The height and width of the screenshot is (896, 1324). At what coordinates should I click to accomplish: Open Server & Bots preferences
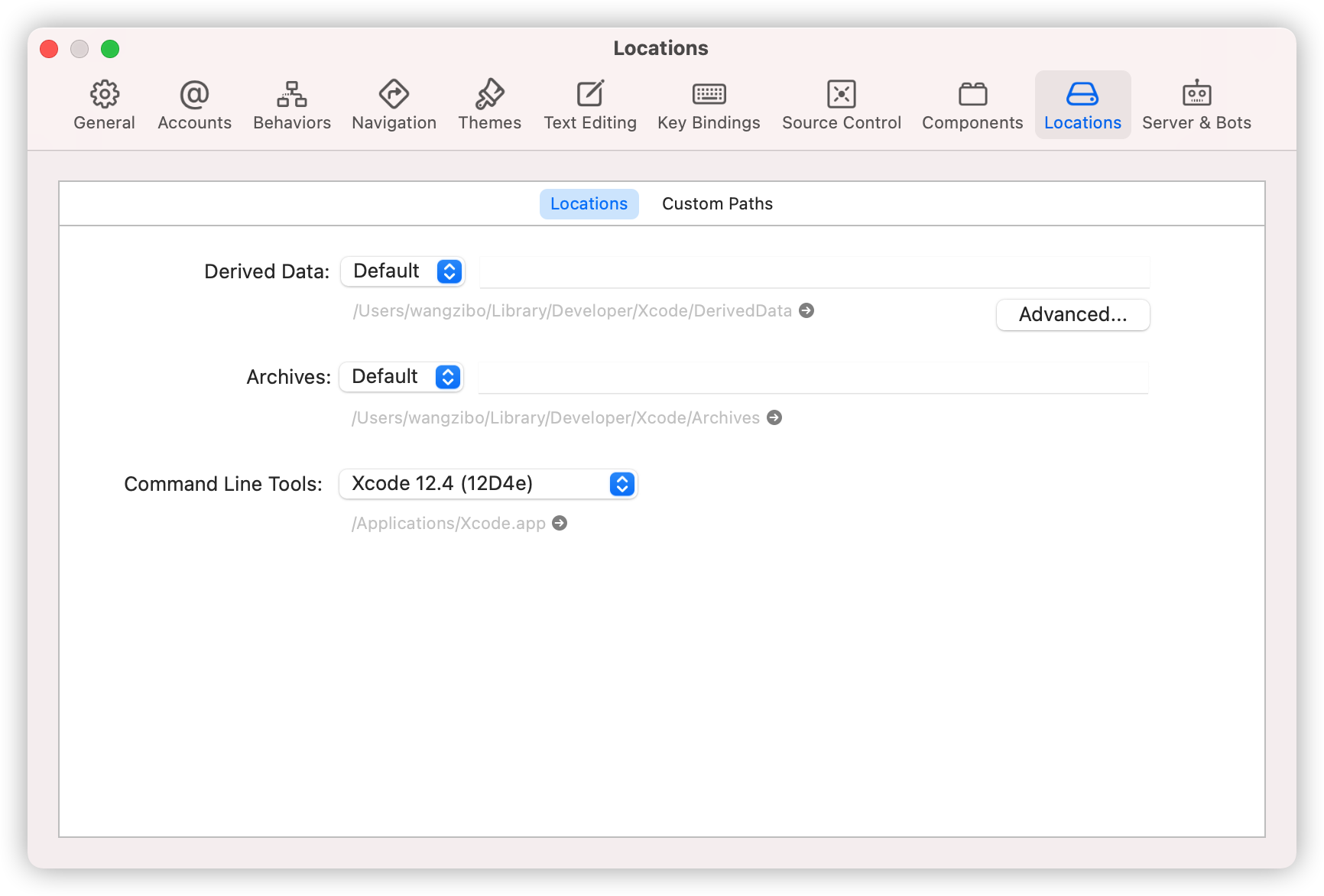1196,106
